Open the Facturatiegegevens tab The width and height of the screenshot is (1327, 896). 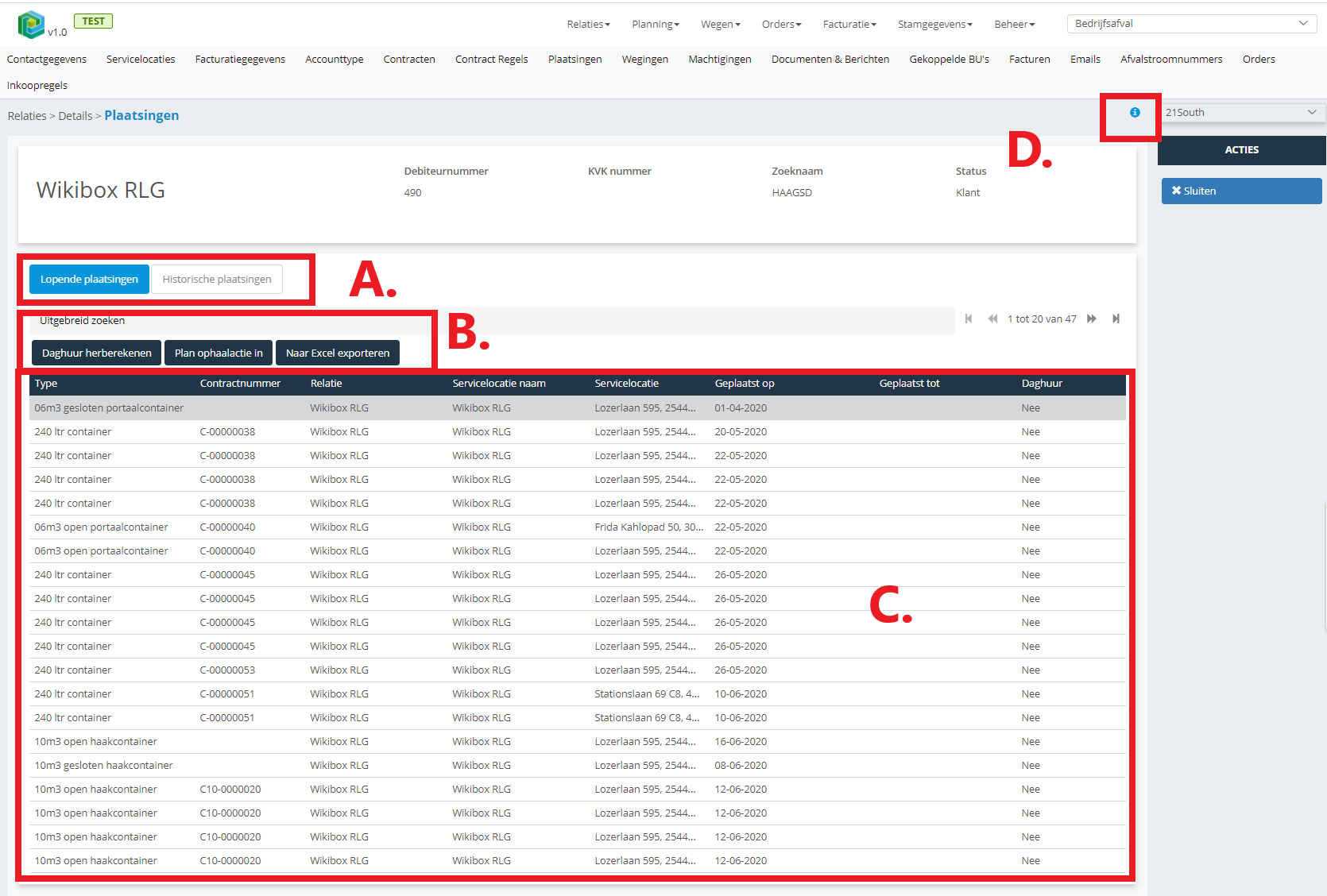240,60
